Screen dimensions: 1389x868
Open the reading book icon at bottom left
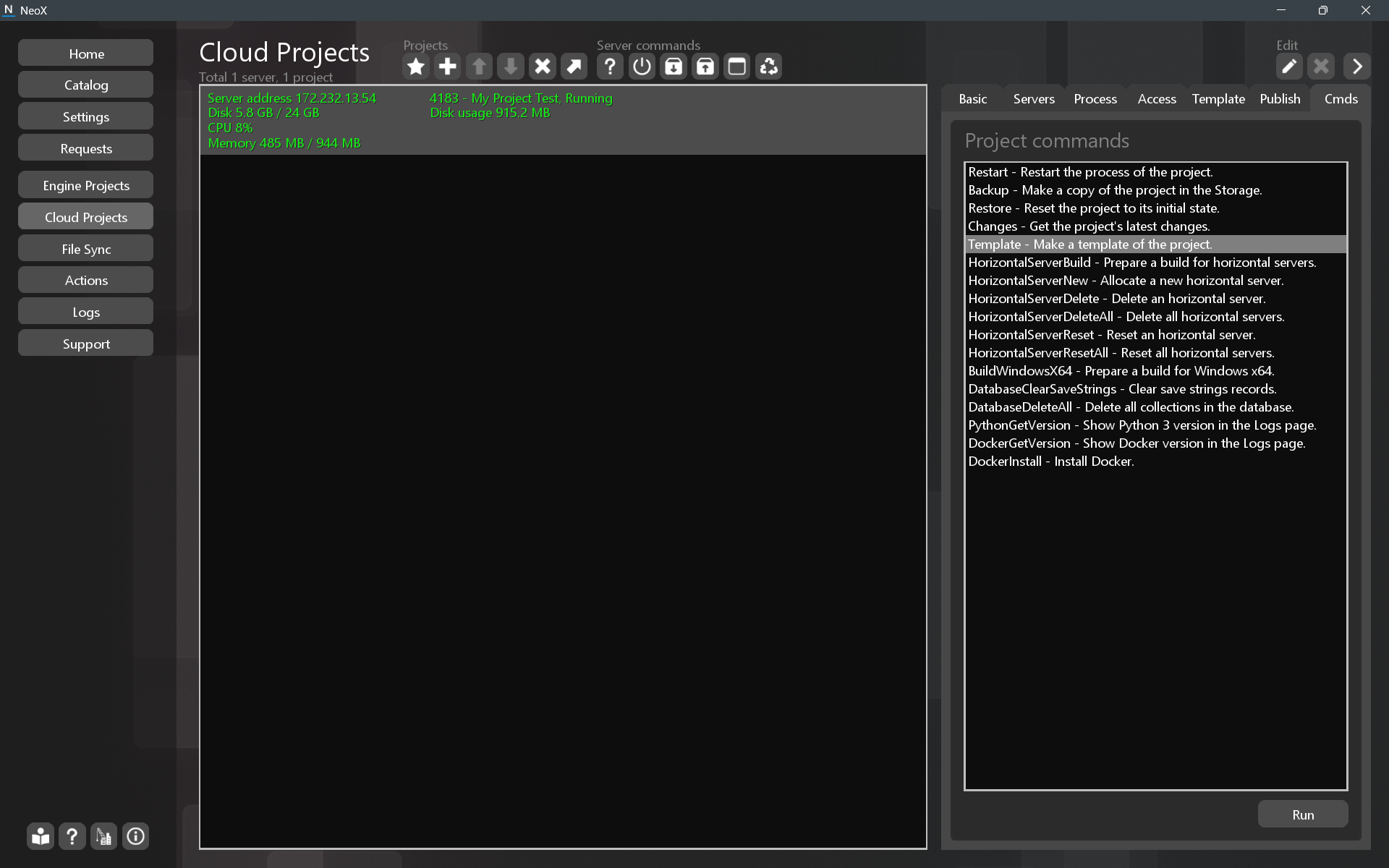click(41, 836)
